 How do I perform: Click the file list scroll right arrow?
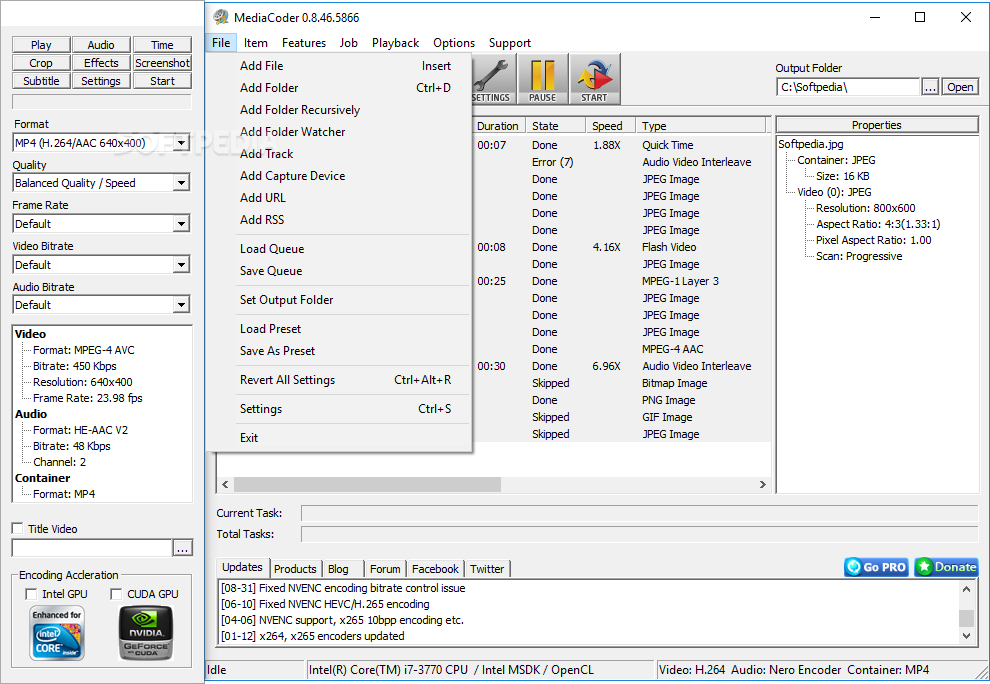pyautogui.click(x=763, y=484)
